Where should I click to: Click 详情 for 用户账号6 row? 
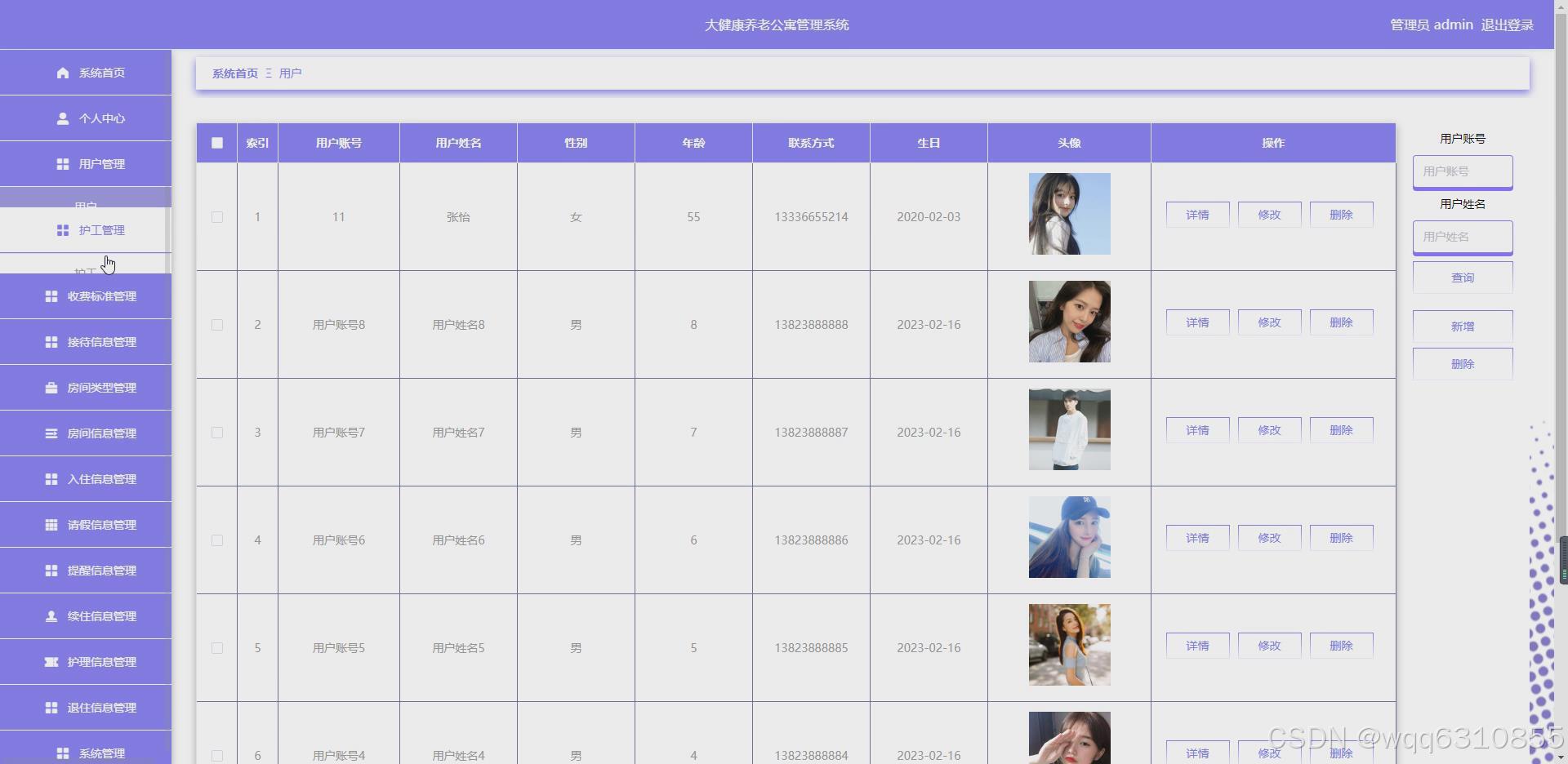[x=1197, y=538]
